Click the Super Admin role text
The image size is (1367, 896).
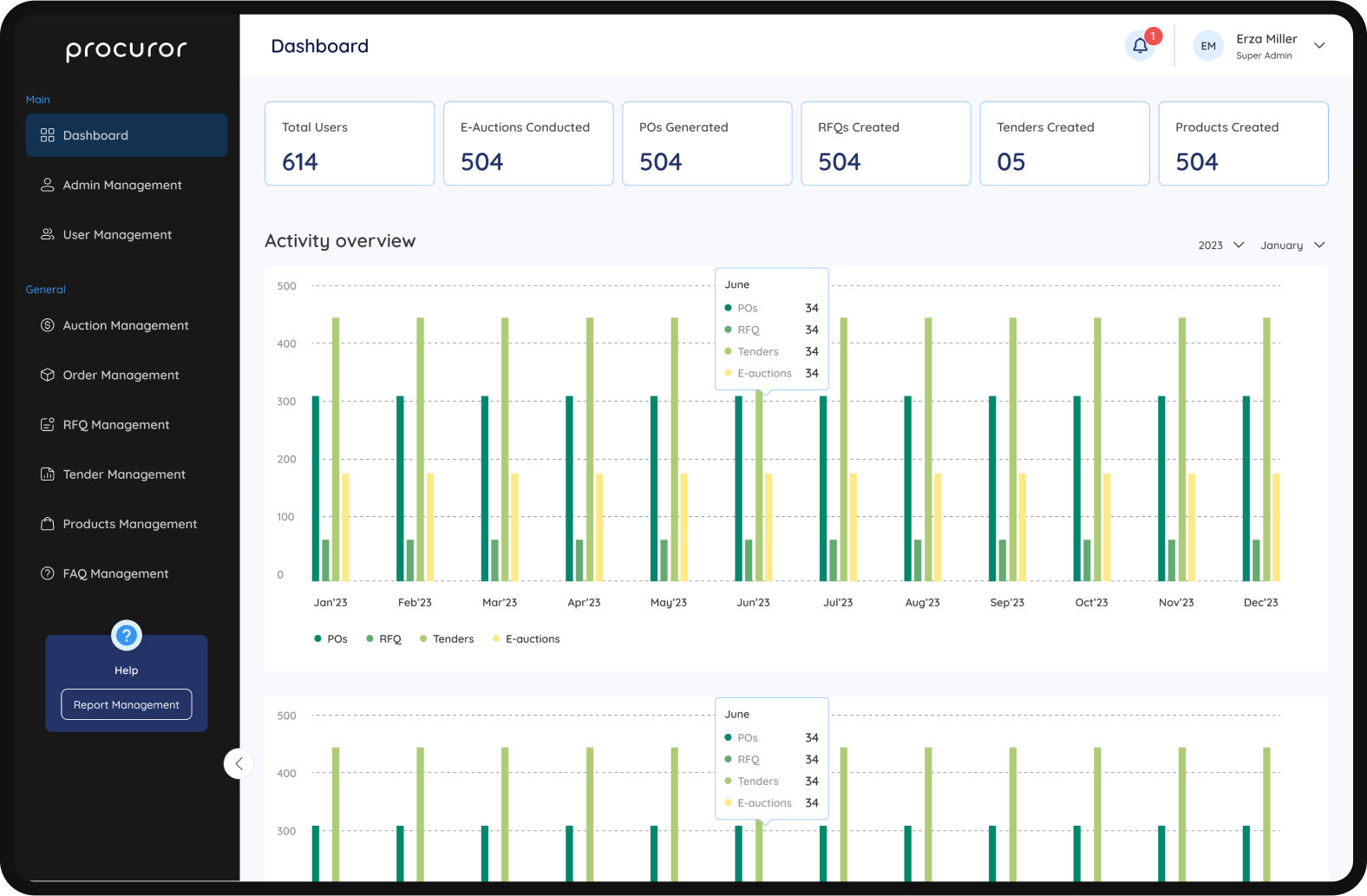click(x=1264, y=56)
